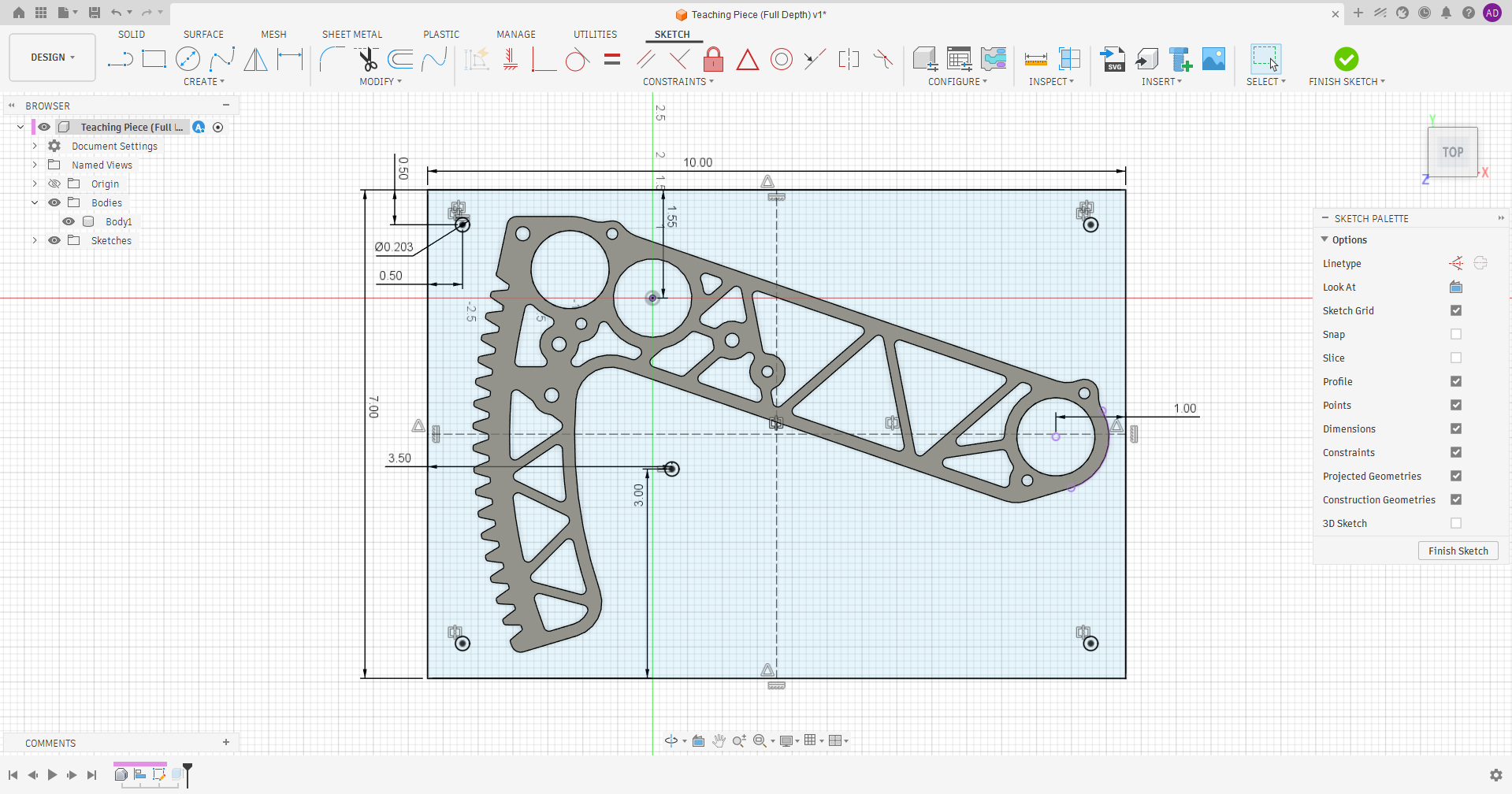
Task: Select the 10.00 width dimension
Action: pyautogui.click(x=697, y=162)
